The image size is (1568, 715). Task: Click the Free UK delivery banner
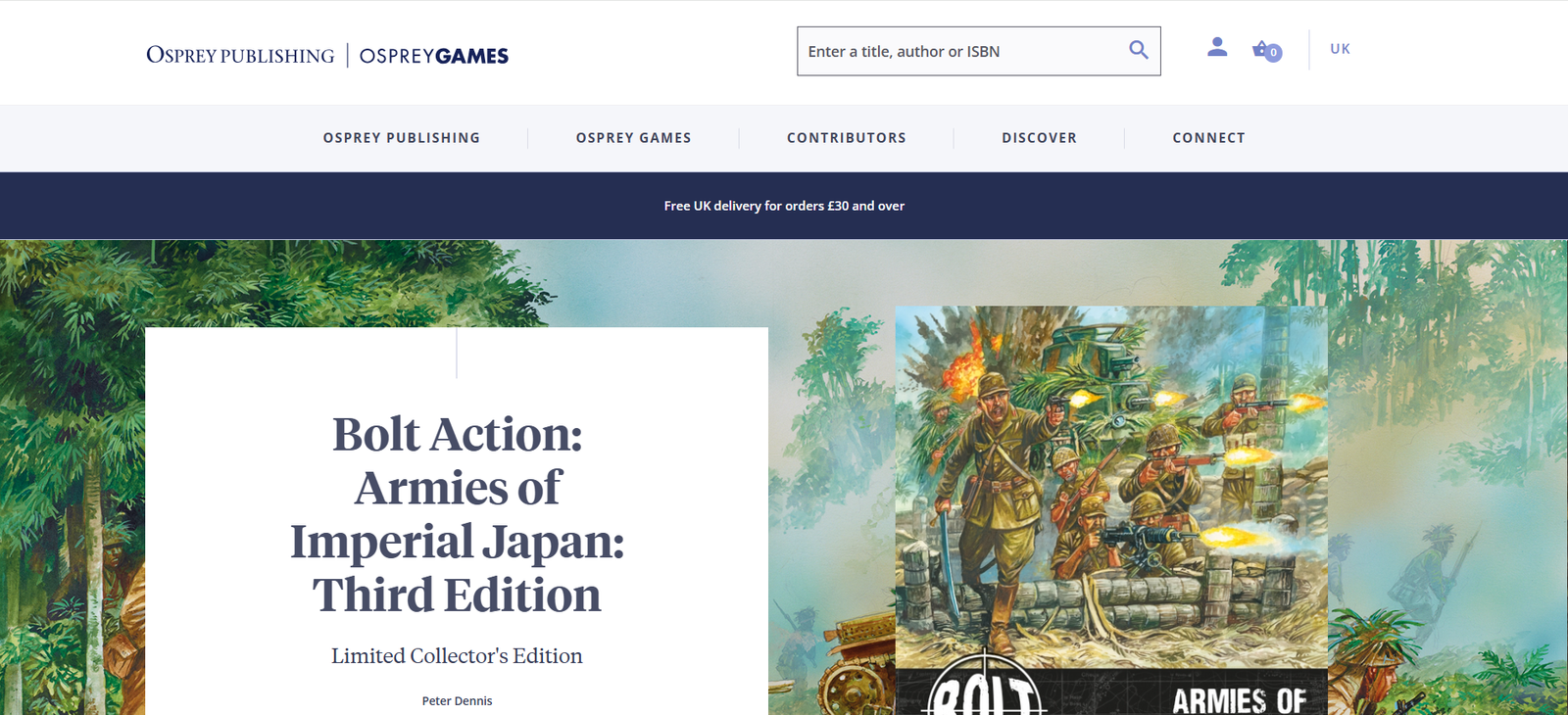(784, 206)
